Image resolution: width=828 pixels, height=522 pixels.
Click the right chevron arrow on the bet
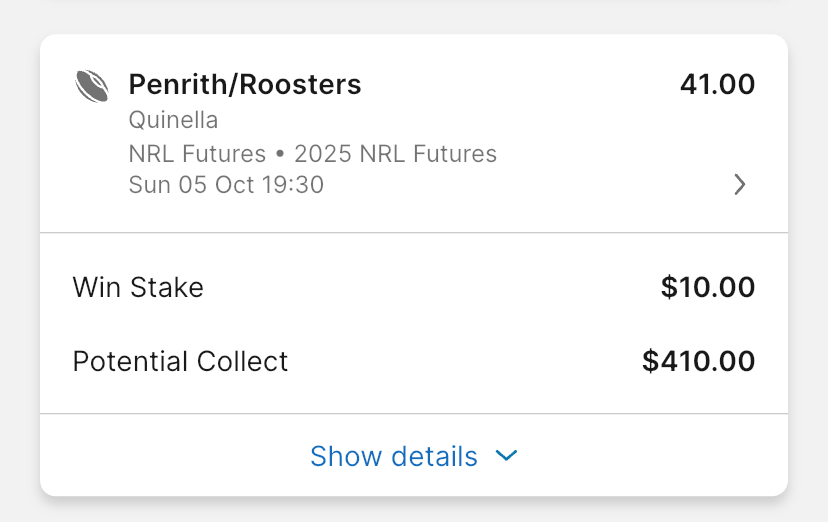(740, 185)
